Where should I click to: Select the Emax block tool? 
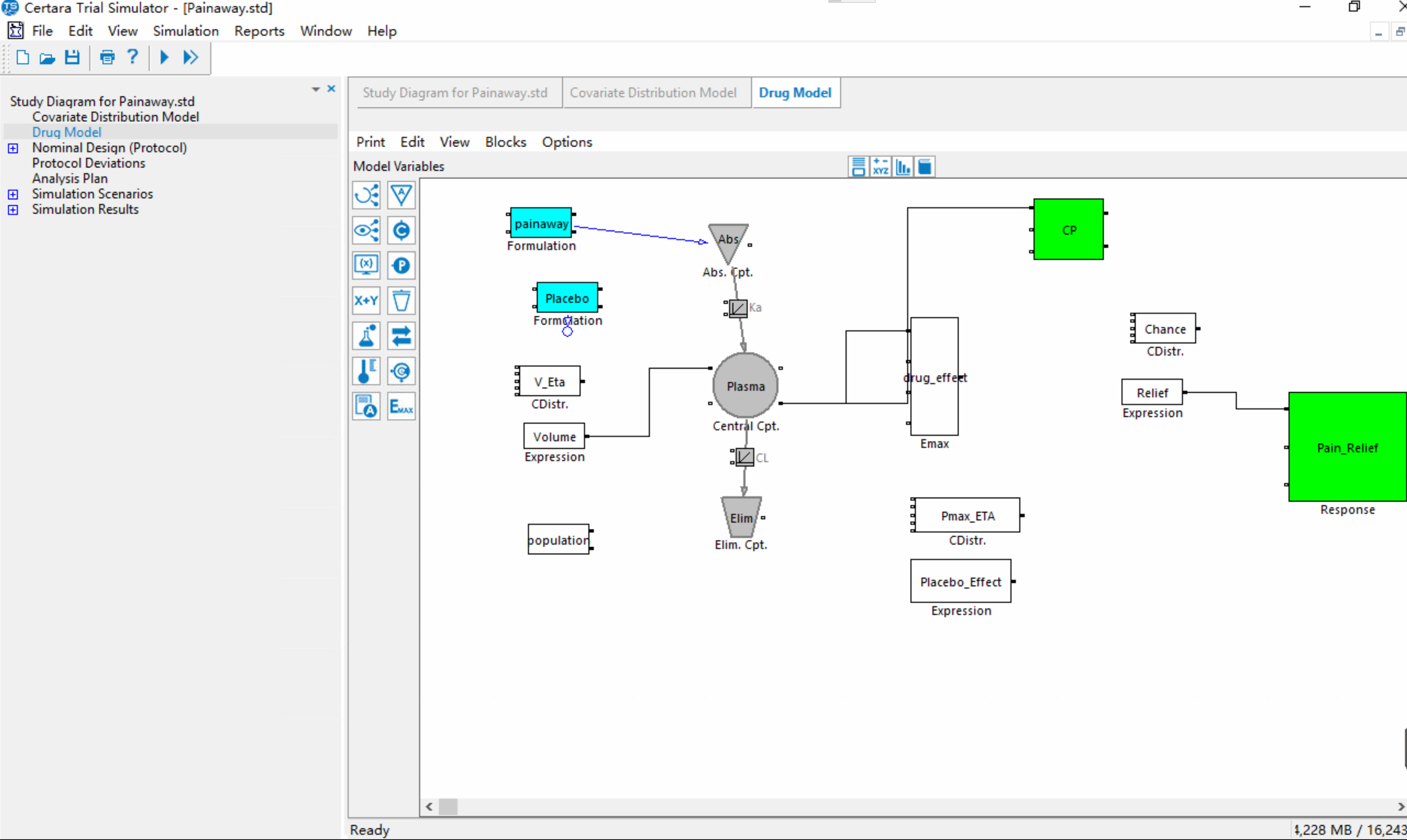(x=401, y=407)
